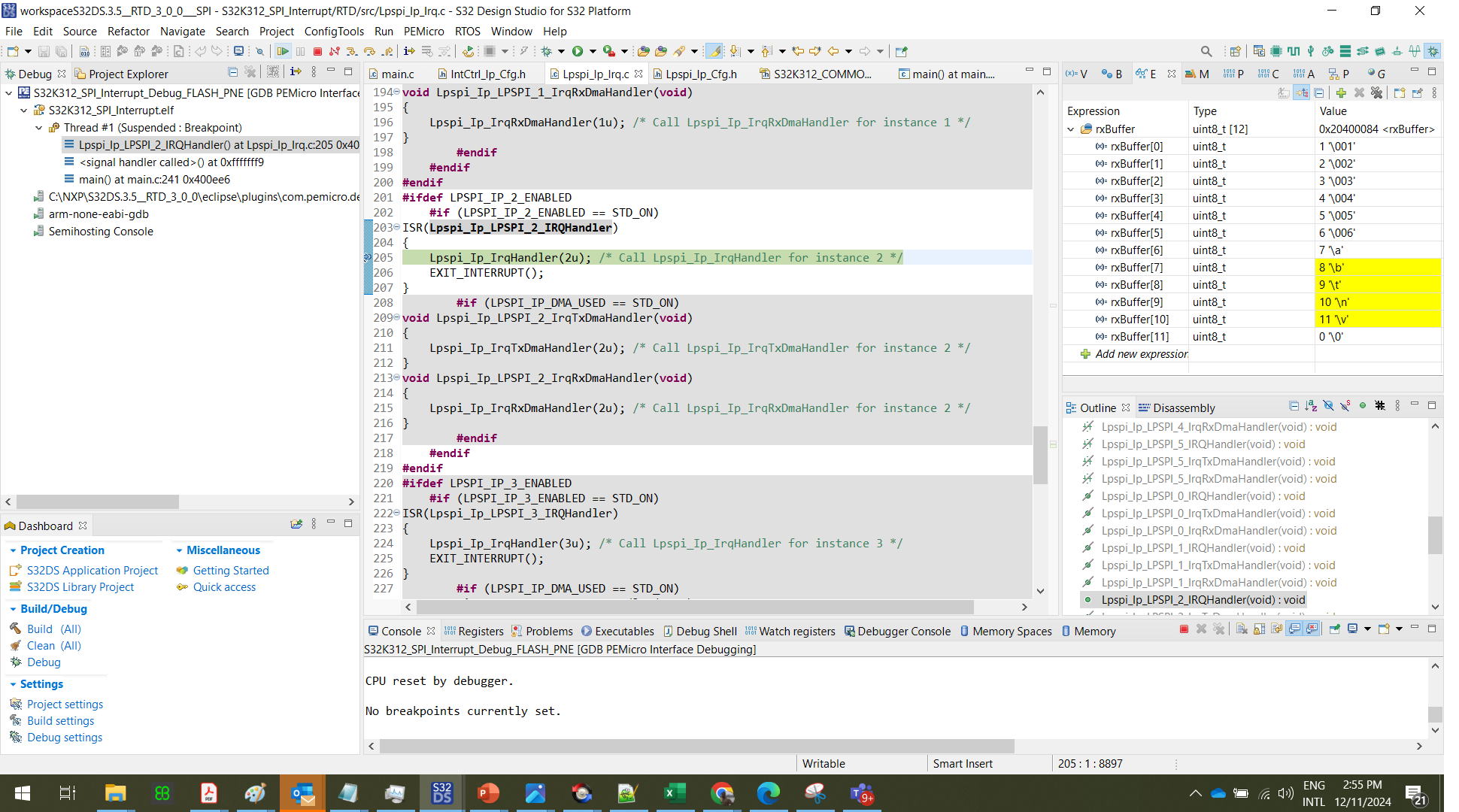This screenshot has height=812, width=1459.
Task: Expand the Thread #1 (Suspended) node
Action: point(38,127)
